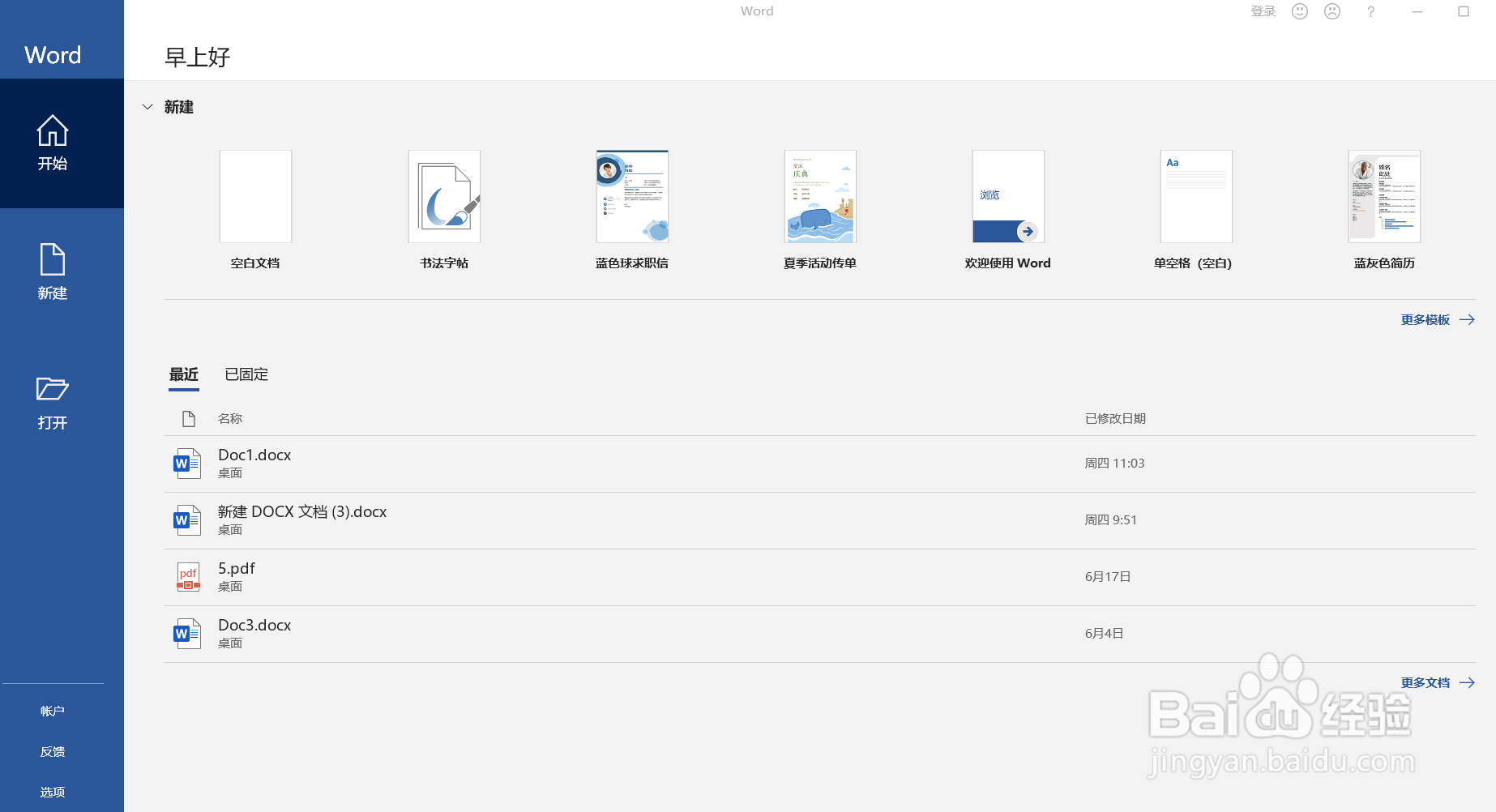This screenshot has width=1496, height=812.
Task: Click the smiley face feedback icon
Action: coord(1300,11)
